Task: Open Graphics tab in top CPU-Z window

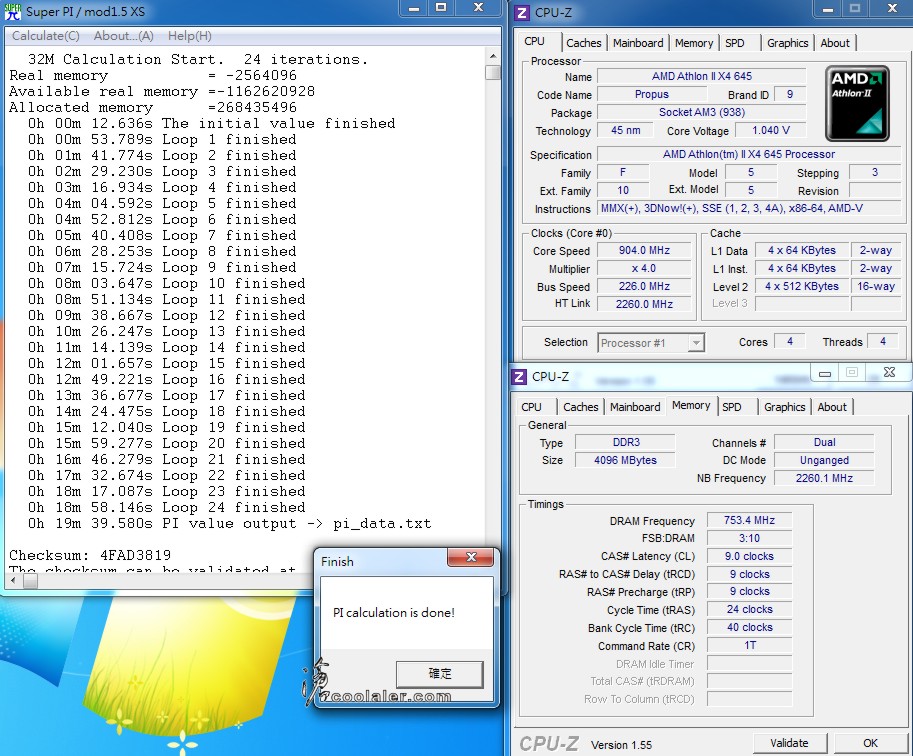Action: click(787, 43)
